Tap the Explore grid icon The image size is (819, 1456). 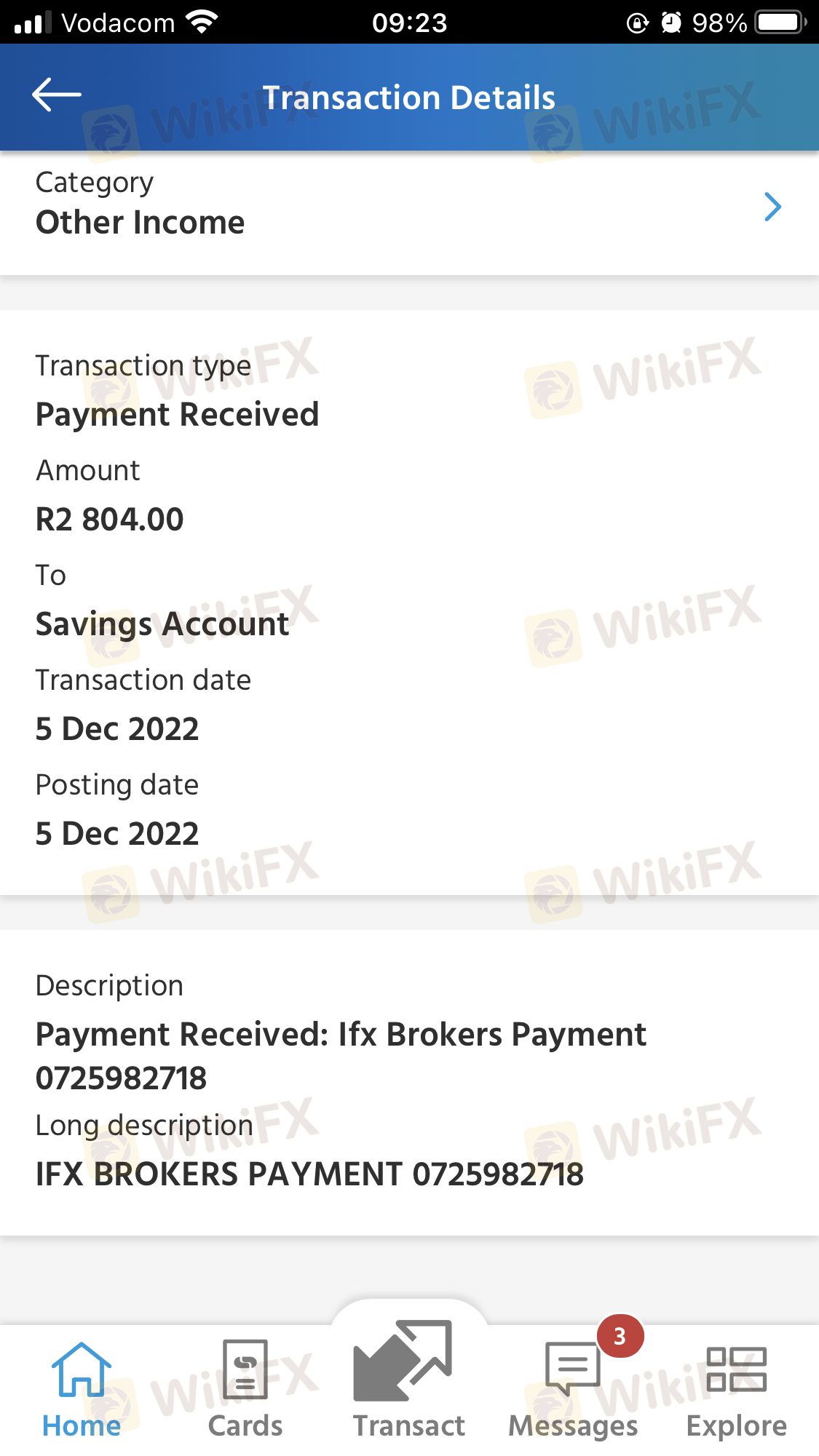click(x=736, y=1369)
